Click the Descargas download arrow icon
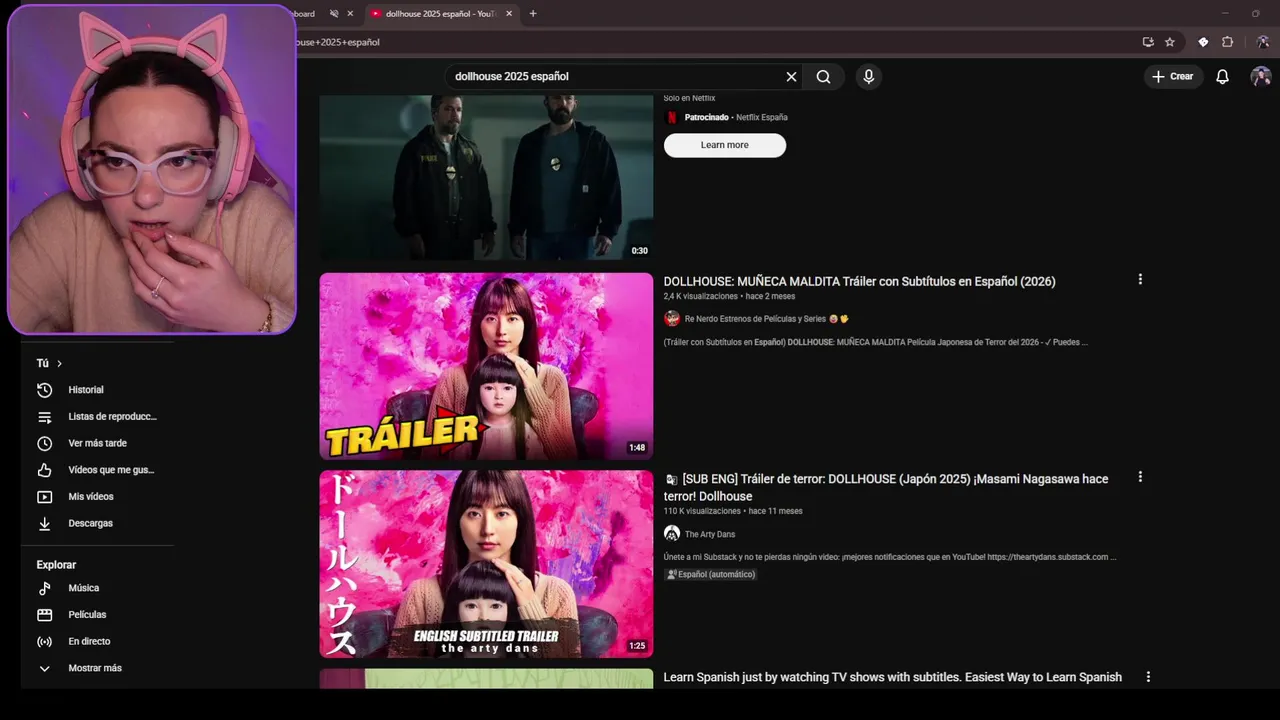This screenshot has width=1280, height=720. pos(44,524)
